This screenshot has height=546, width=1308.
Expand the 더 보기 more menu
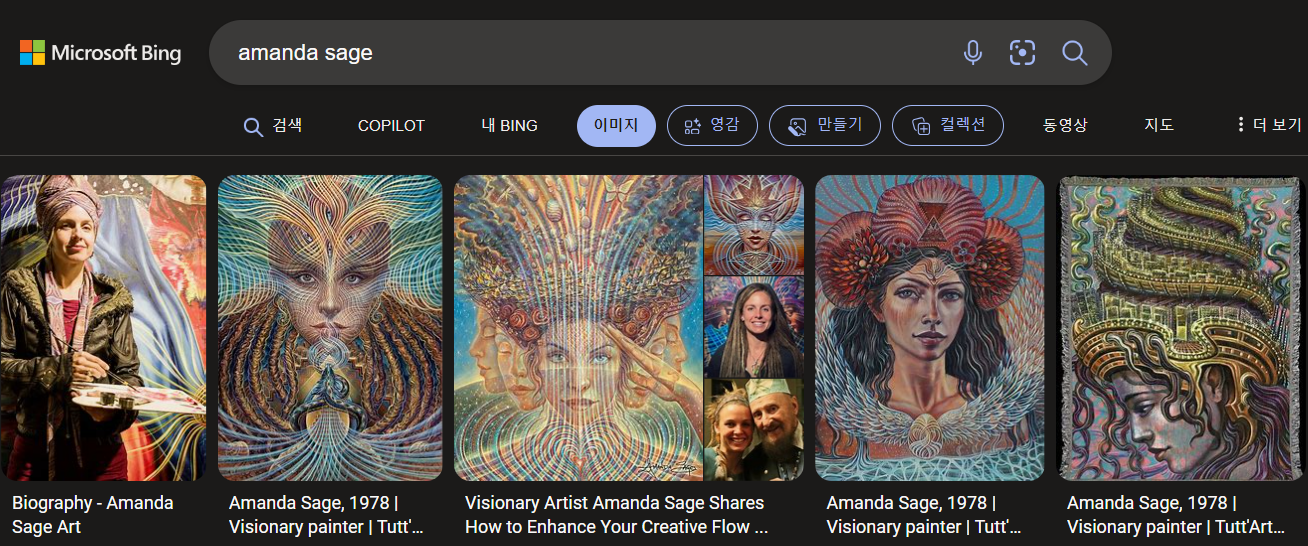(1268, 126)
